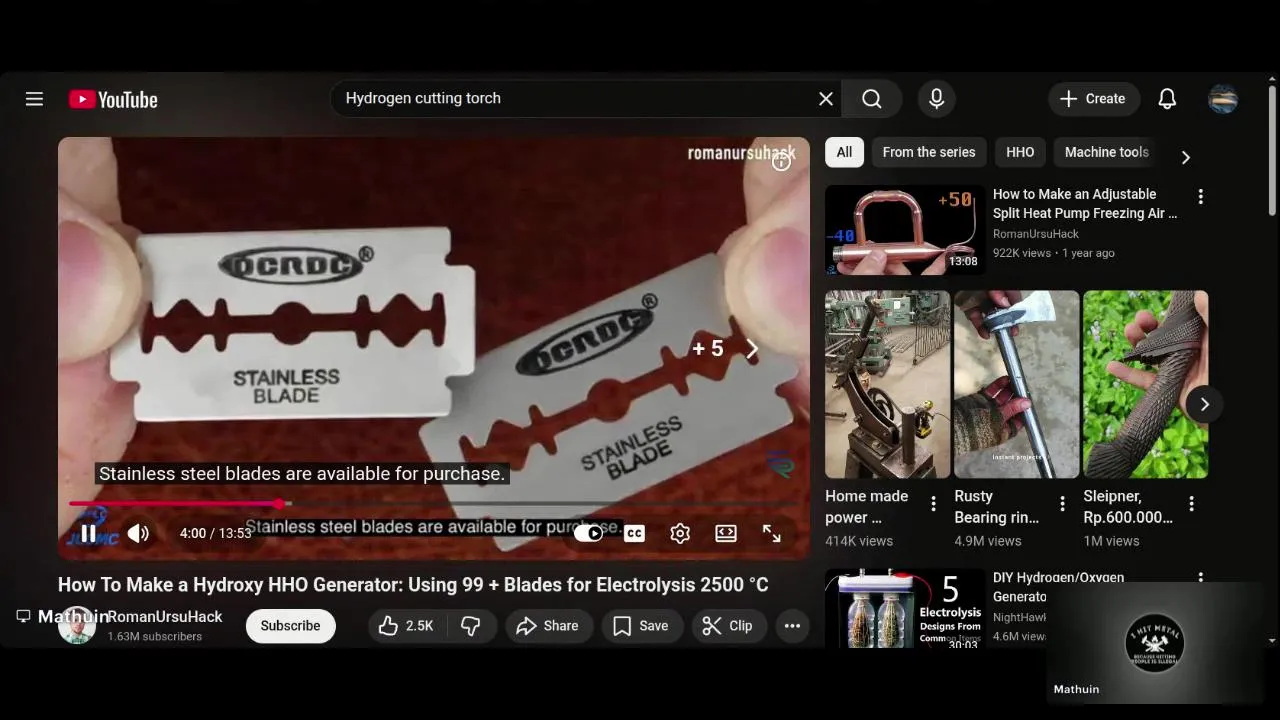Save the video to a playlist
This screenshot has width=1280, height=720.
tap(641, 626)
